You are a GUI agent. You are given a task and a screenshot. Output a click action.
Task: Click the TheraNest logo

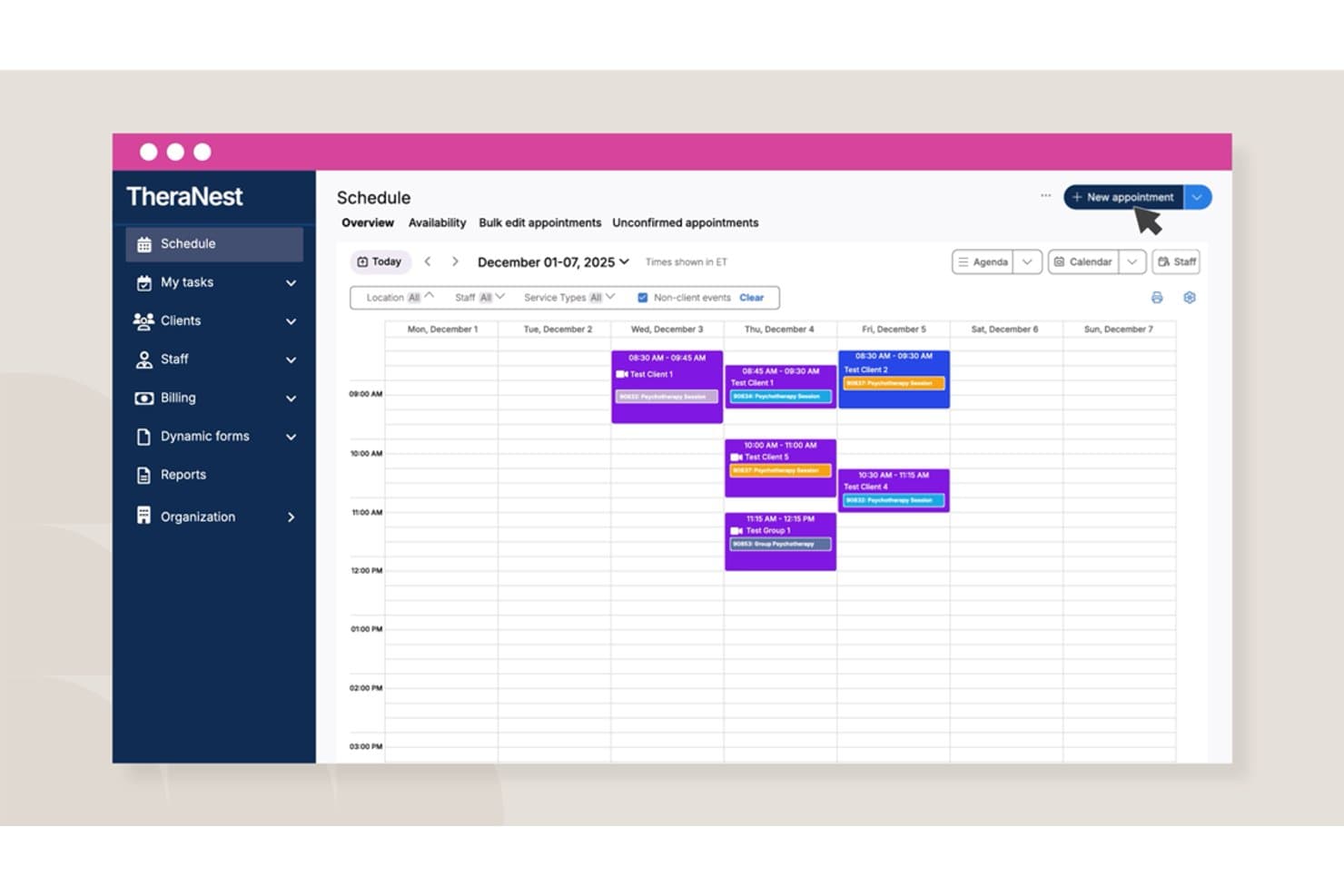[184, 197]
